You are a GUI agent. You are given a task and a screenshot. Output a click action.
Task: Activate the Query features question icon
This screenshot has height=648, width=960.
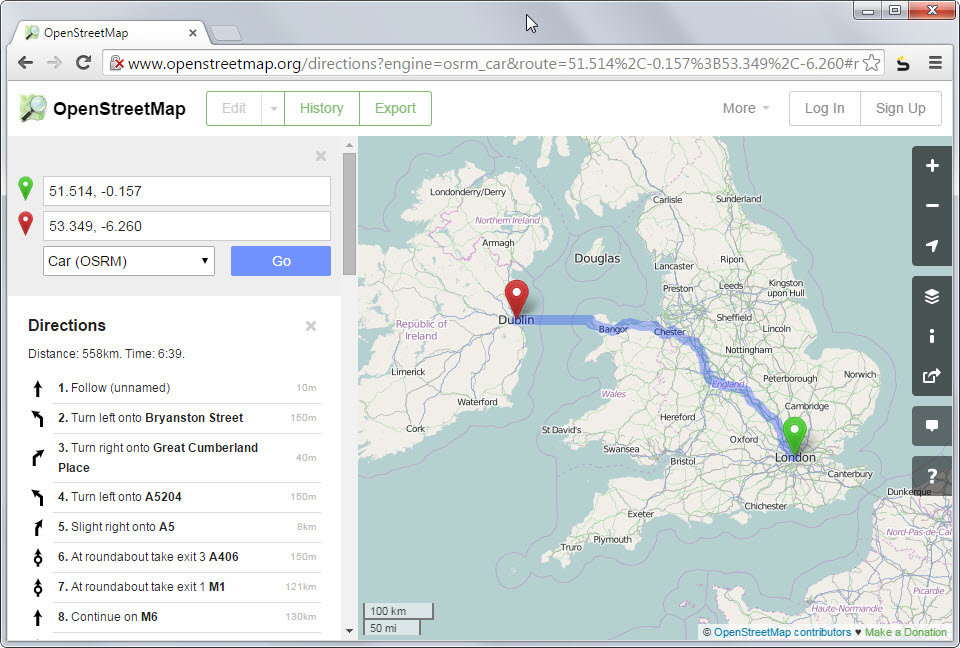point(932,476)
